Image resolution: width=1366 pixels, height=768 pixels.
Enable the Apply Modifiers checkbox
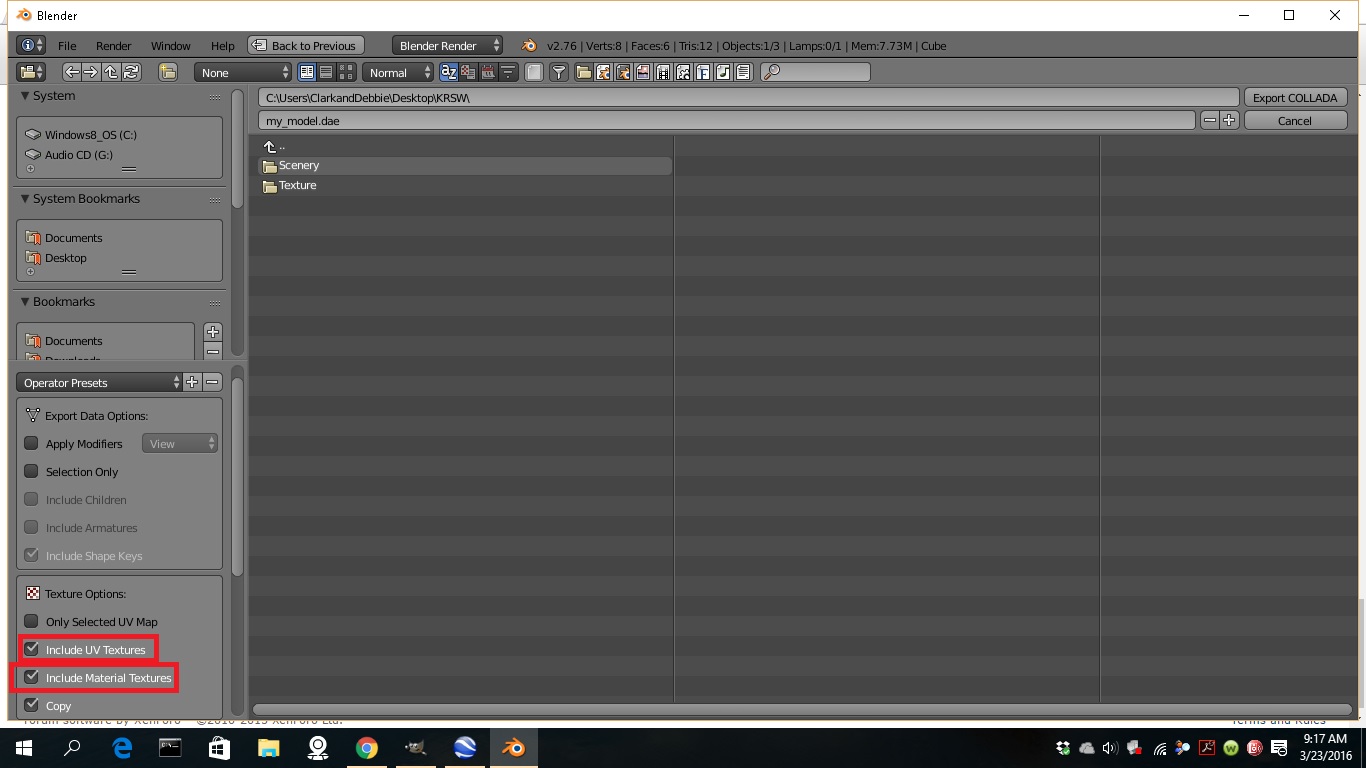tap(32, 444)
